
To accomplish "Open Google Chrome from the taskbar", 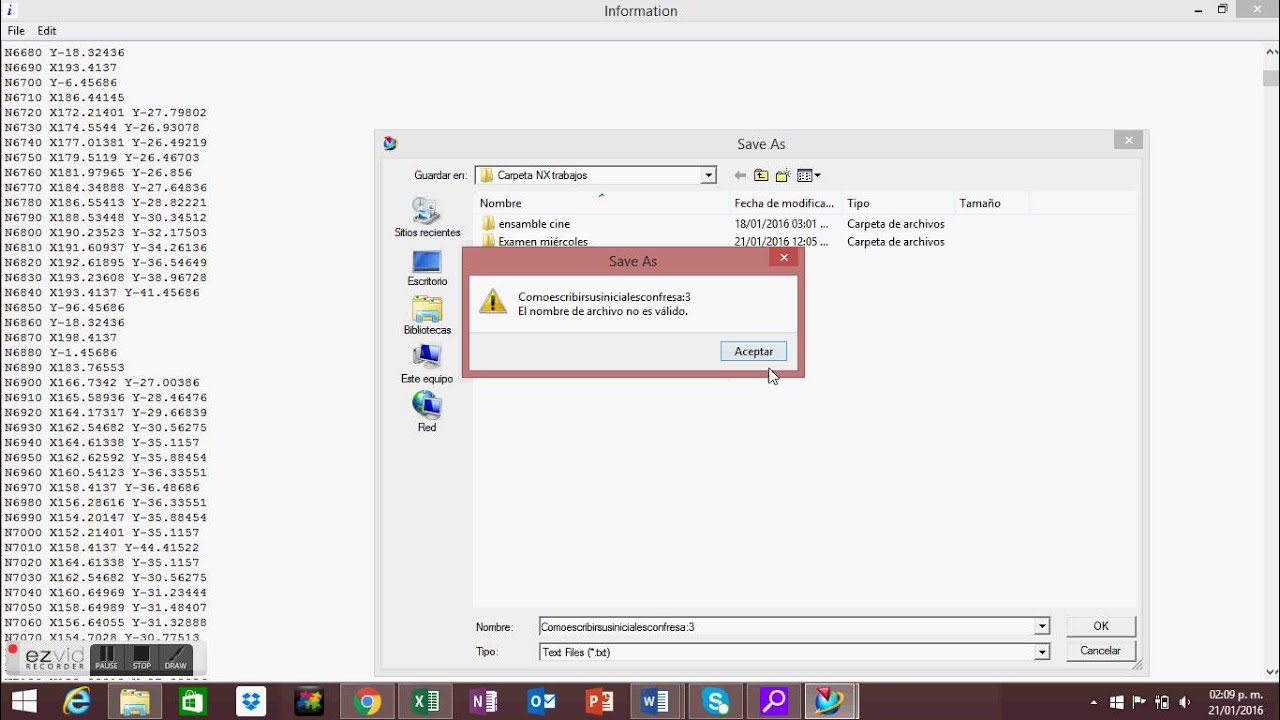I will (367, 702).
